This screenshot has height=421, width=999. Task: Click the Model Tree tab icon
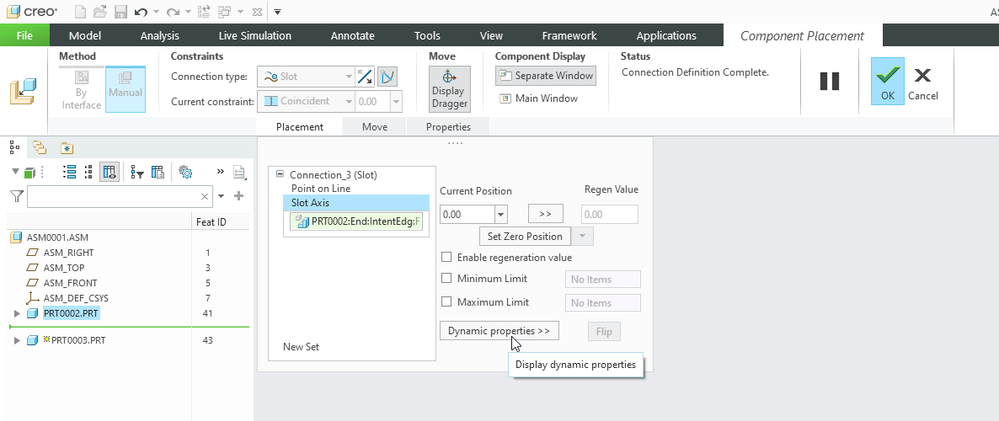(14, 148)
